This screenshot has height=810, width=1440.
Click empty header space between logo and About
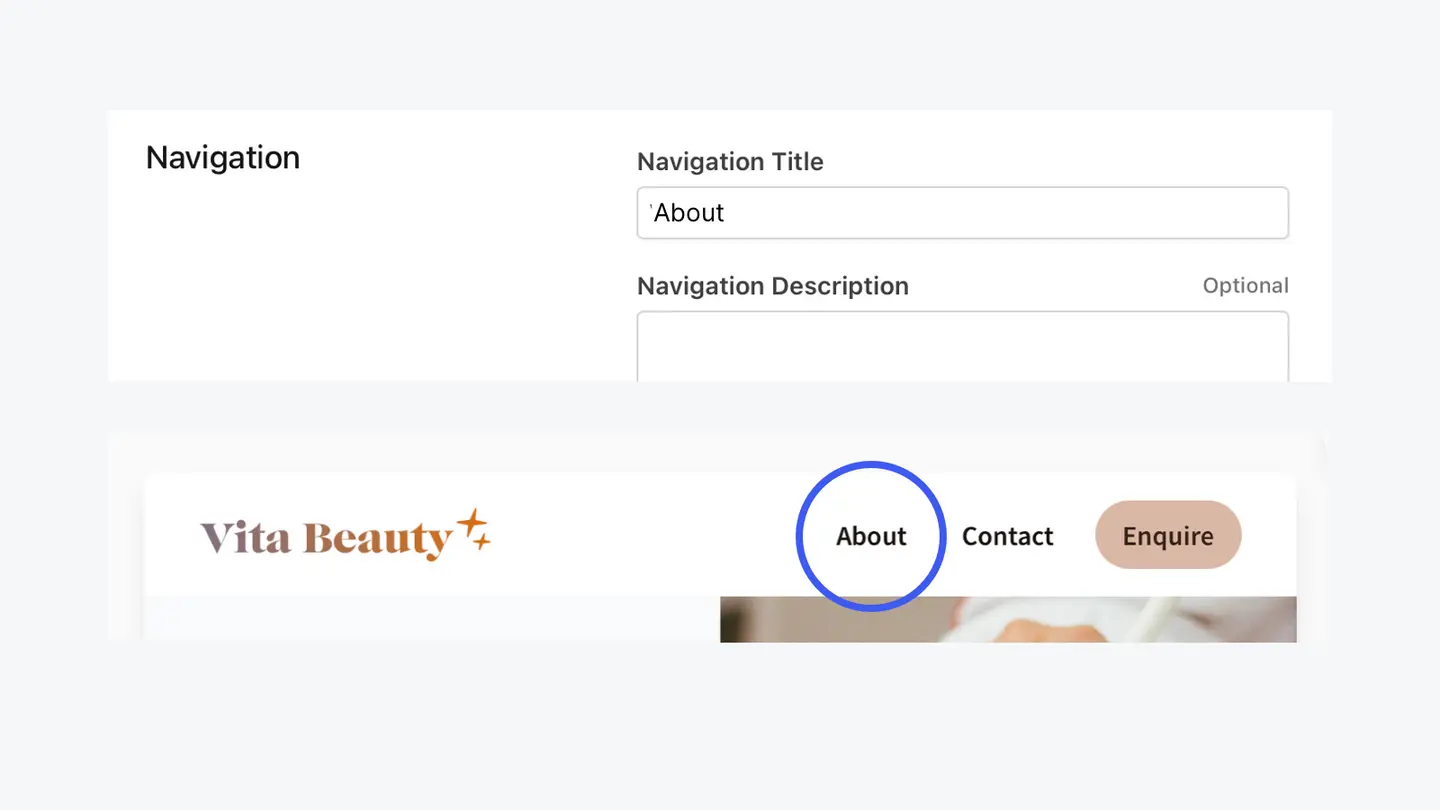click(x=640, y=537)
